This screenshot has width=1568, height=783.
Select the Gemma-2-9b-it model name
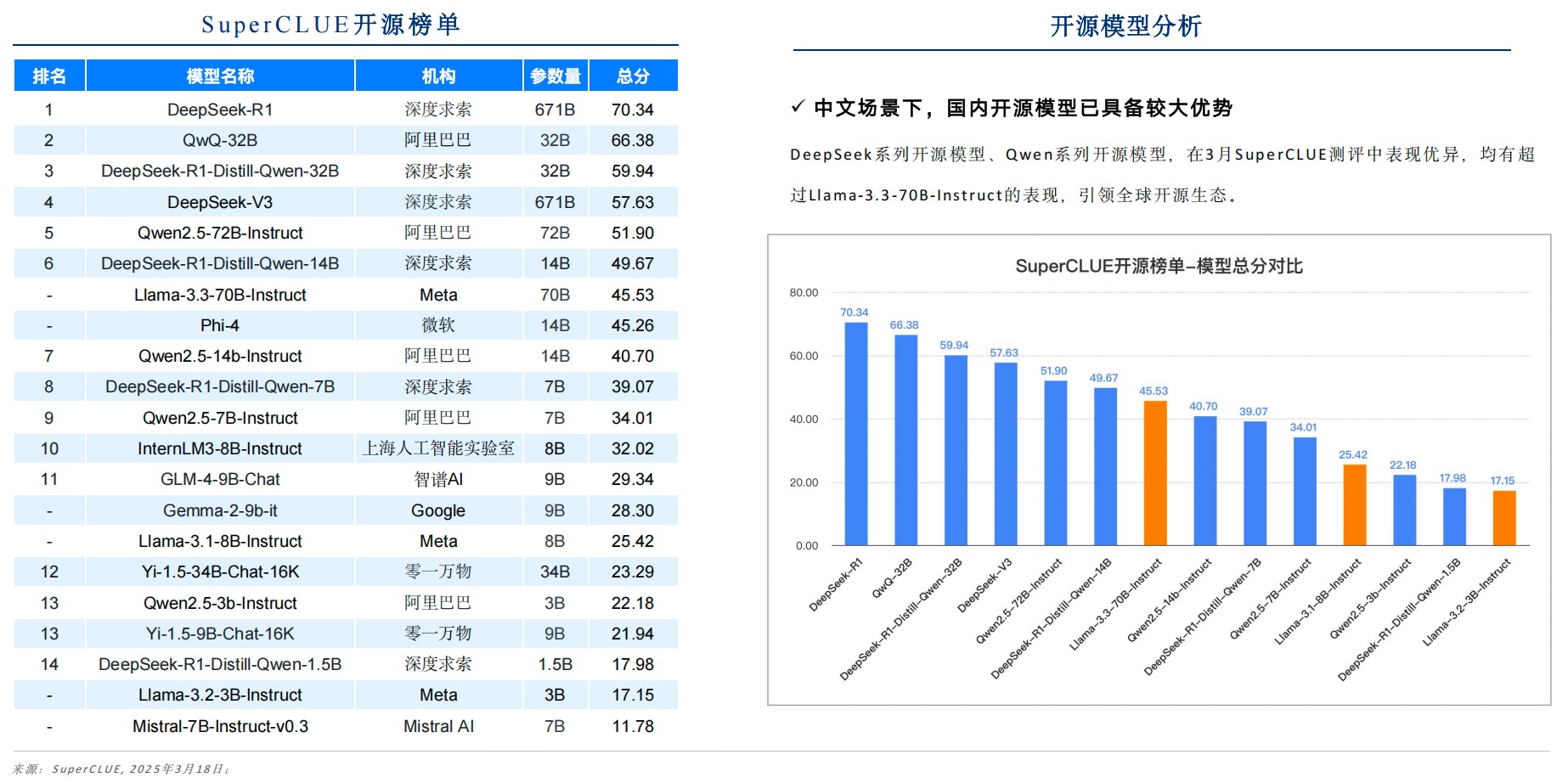pyautogui.click(x=220, y=510)
